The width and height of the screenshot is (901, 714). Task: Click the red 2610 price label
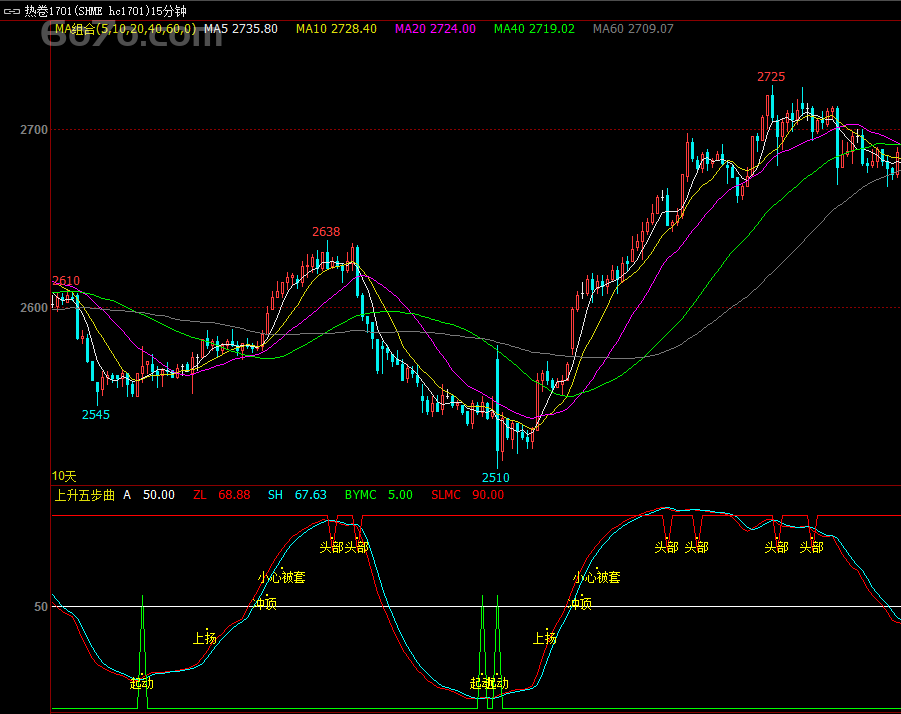coord(66,281)
